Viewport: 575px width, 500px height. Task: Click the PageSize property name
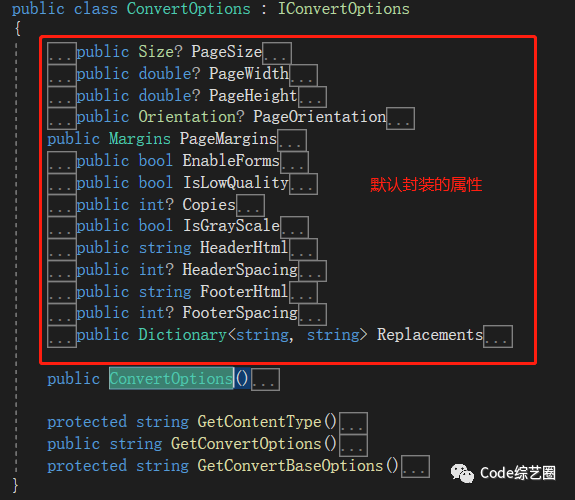pyautogui.click(x=227, y=52)
